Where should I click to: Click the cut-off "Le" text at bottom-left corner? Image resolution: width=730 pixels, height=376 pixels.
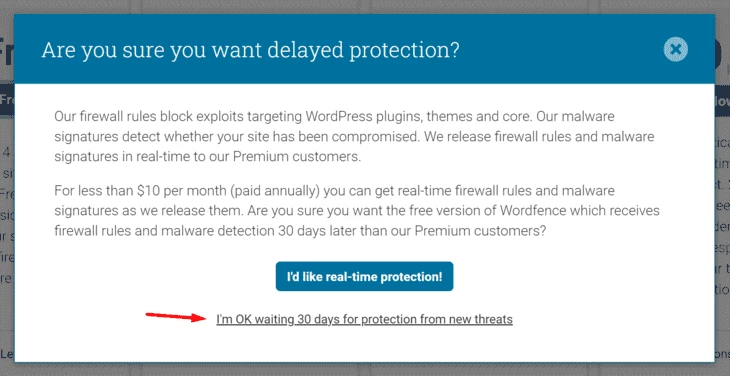tap(7, 354)
